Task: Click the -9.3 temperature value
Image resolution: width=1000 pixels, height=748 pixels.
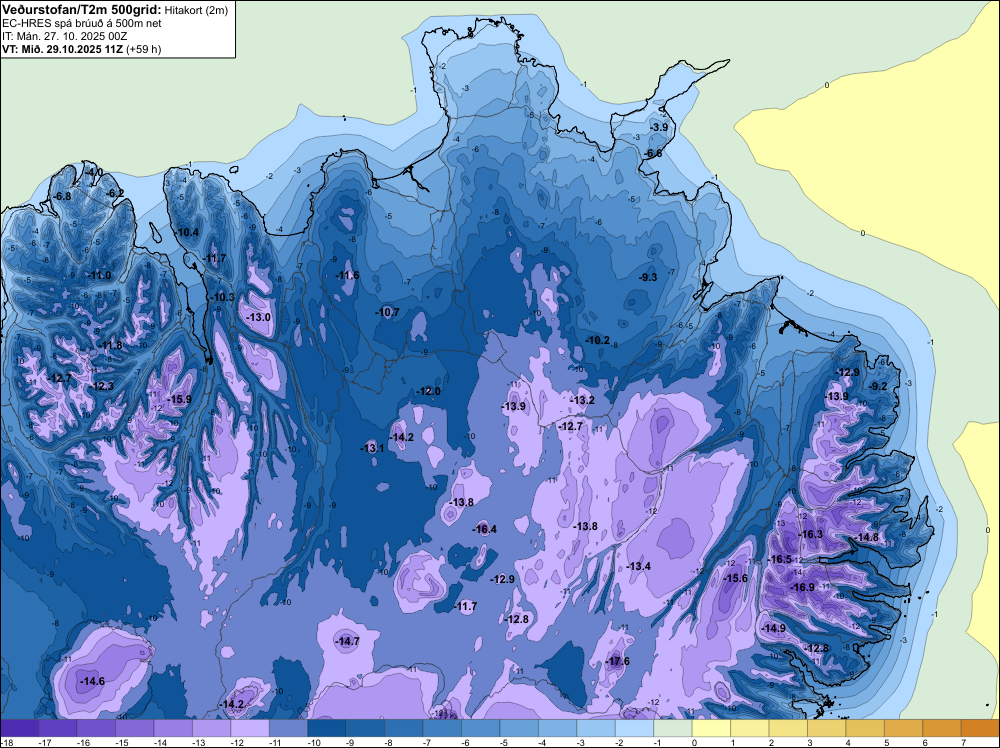Action: (648, 277)
